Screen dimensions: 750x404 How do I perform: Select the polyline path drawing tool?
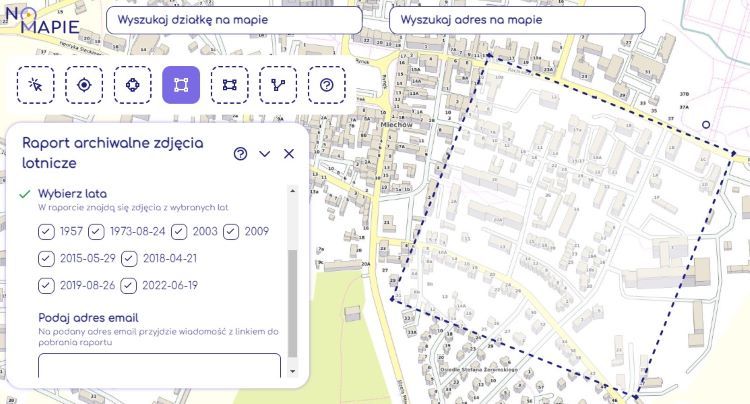(x=278, y=85)
